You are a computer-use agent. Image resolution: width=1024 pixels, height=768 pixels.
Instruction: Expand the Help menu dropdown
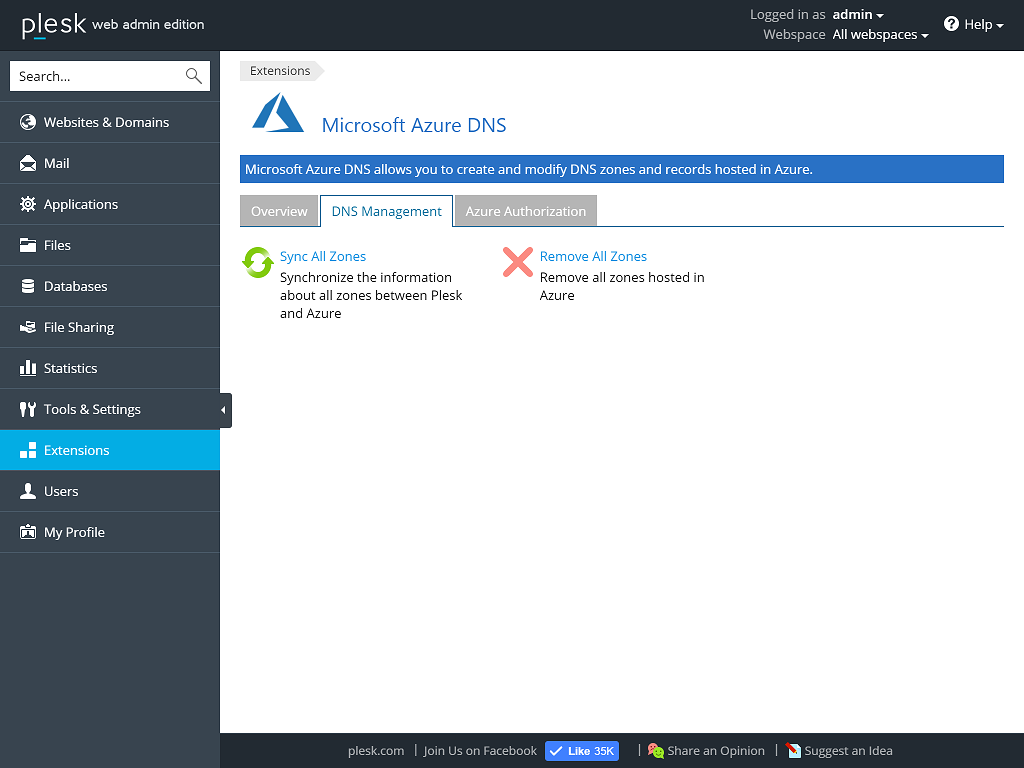(x=974, y=24)
